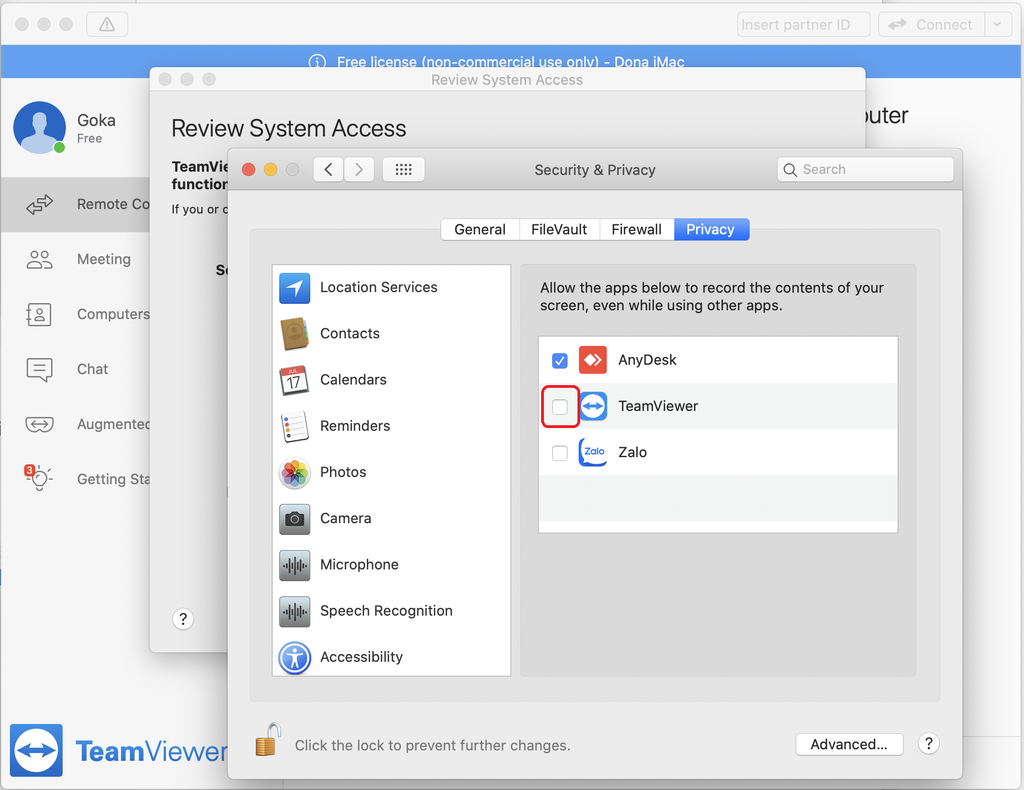Viewport: 1024px width, 790px height.
Task: Enable the Zalo screen recording checkbox
Action: click(560, 453)
